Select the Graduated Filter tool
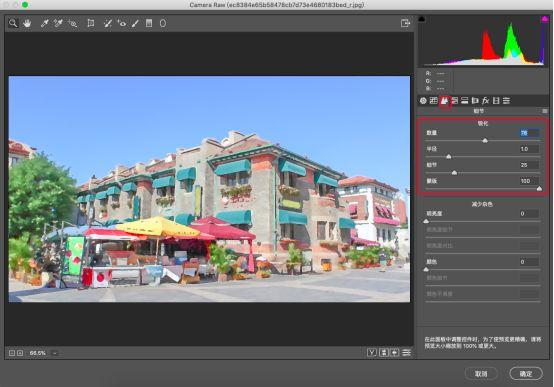 (x=149, y=23)
